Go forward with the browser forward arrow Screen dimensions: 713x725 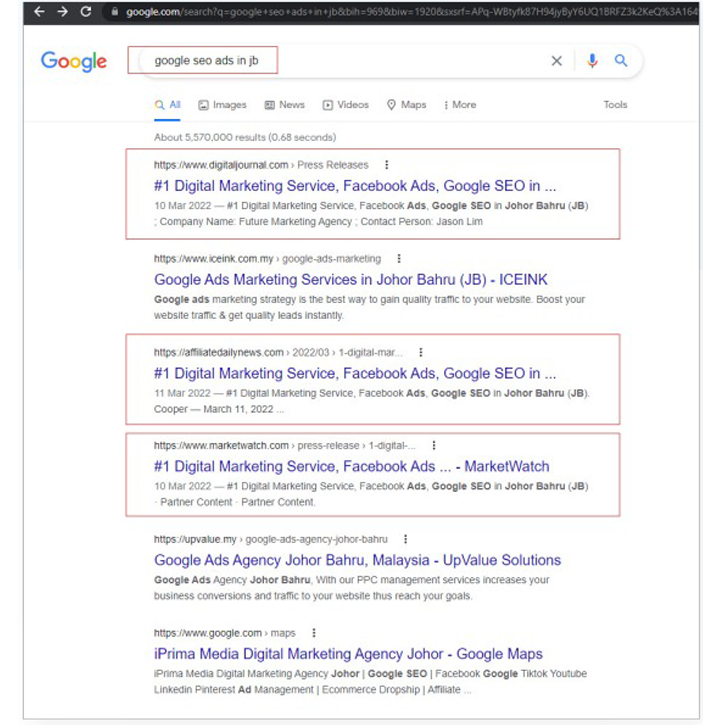[62, 11]
